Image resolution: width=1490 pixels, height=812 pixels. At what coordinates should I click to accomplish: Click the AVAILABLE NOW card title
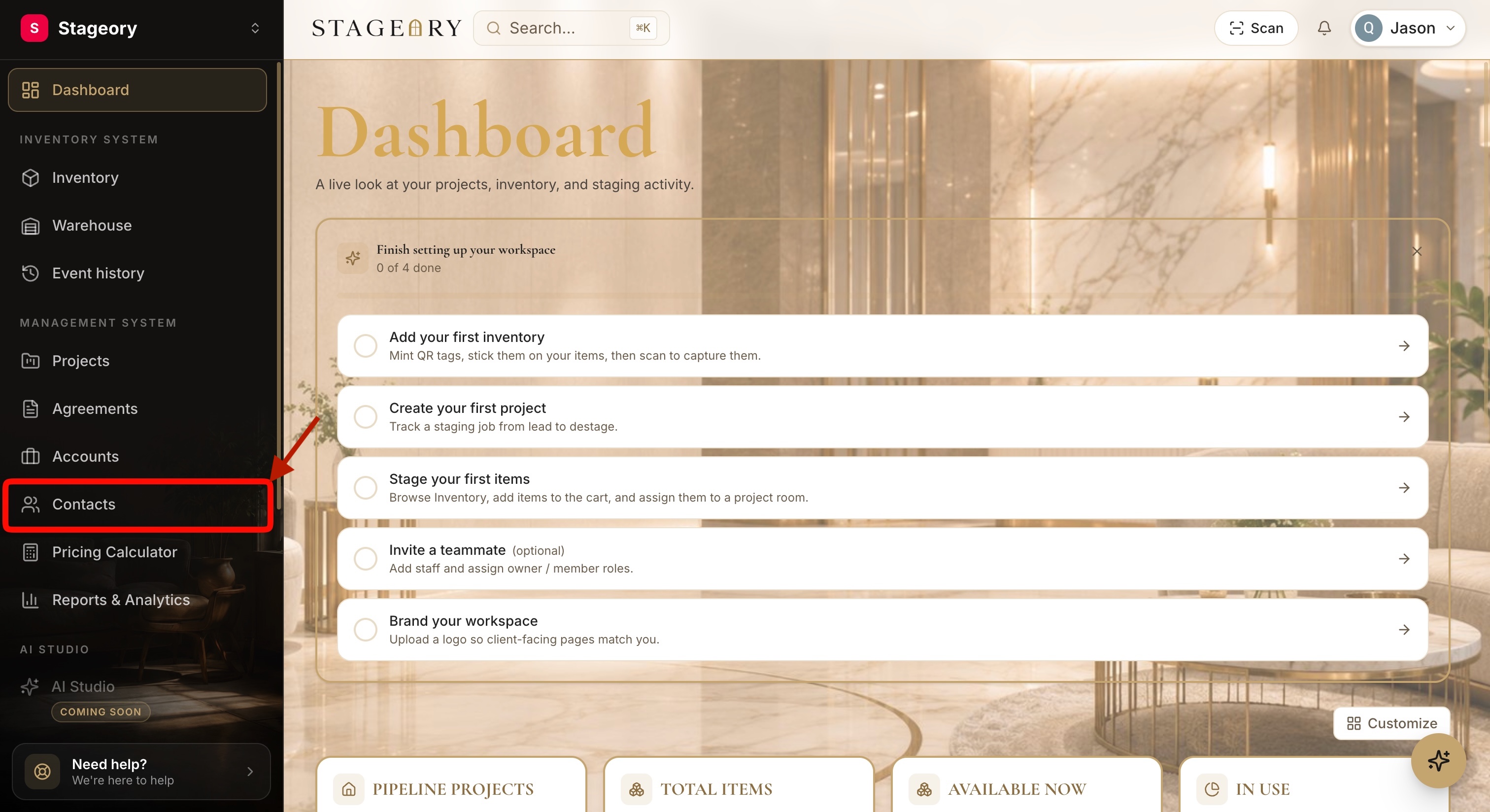click(x=1017, y=789)
